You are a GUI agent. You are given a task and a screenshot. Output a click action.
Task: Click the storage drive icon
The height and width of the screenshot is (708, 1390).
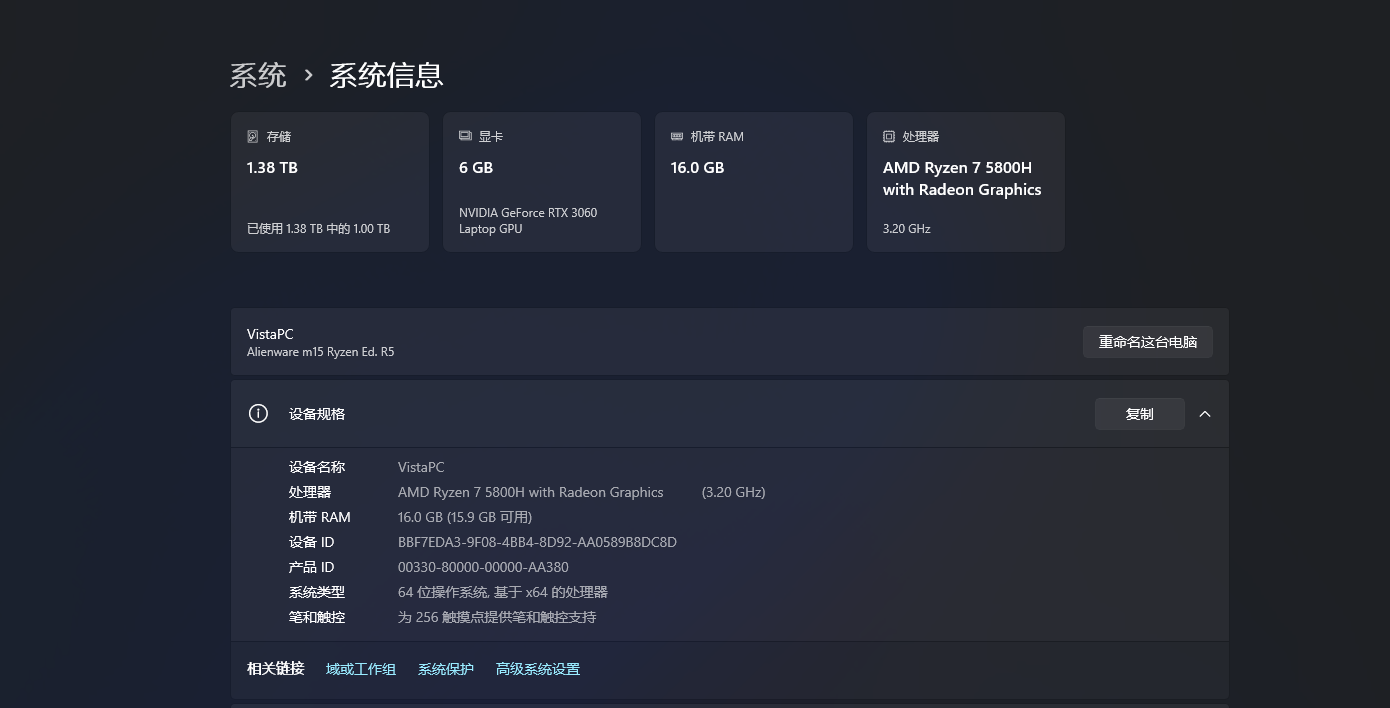pyautogui.click(x=253, y=136)
